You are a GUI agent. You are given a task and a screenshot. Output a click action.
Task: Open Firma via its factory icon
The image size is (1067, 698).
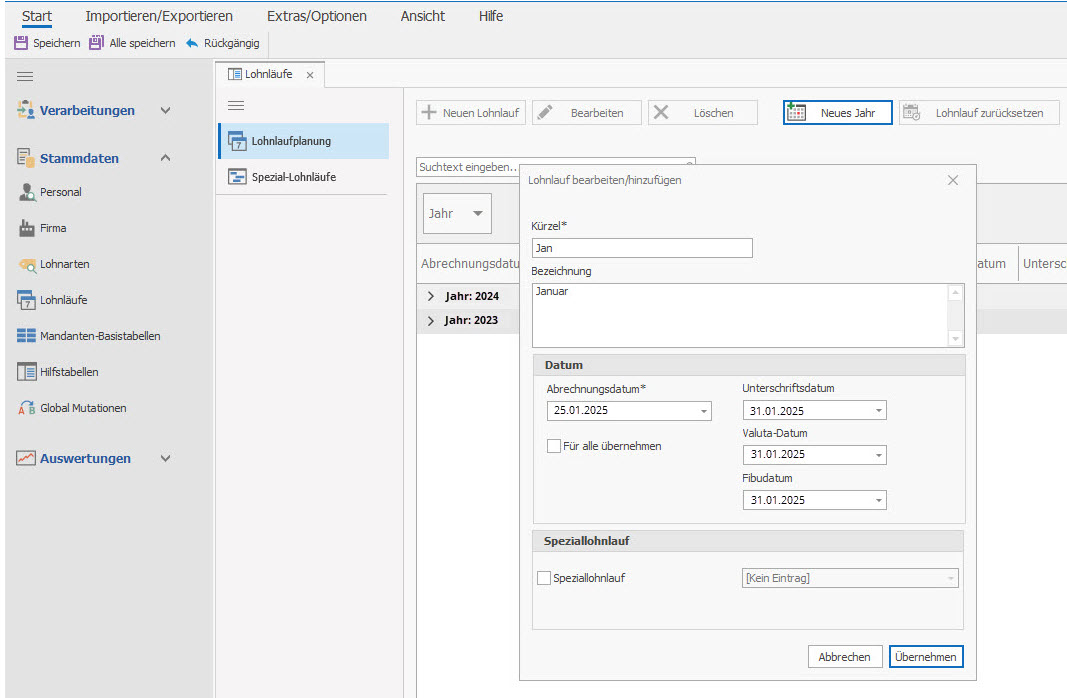point(27,228)
